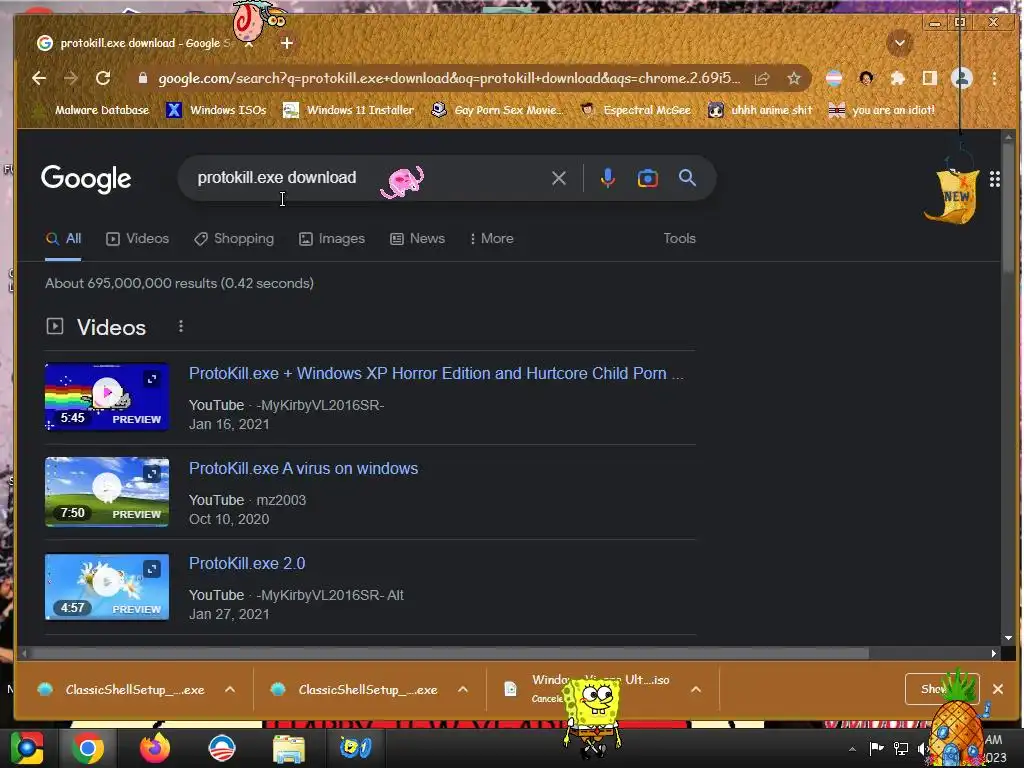Search by image with the camera icon

pyautogui.click(x=647, y=178)
